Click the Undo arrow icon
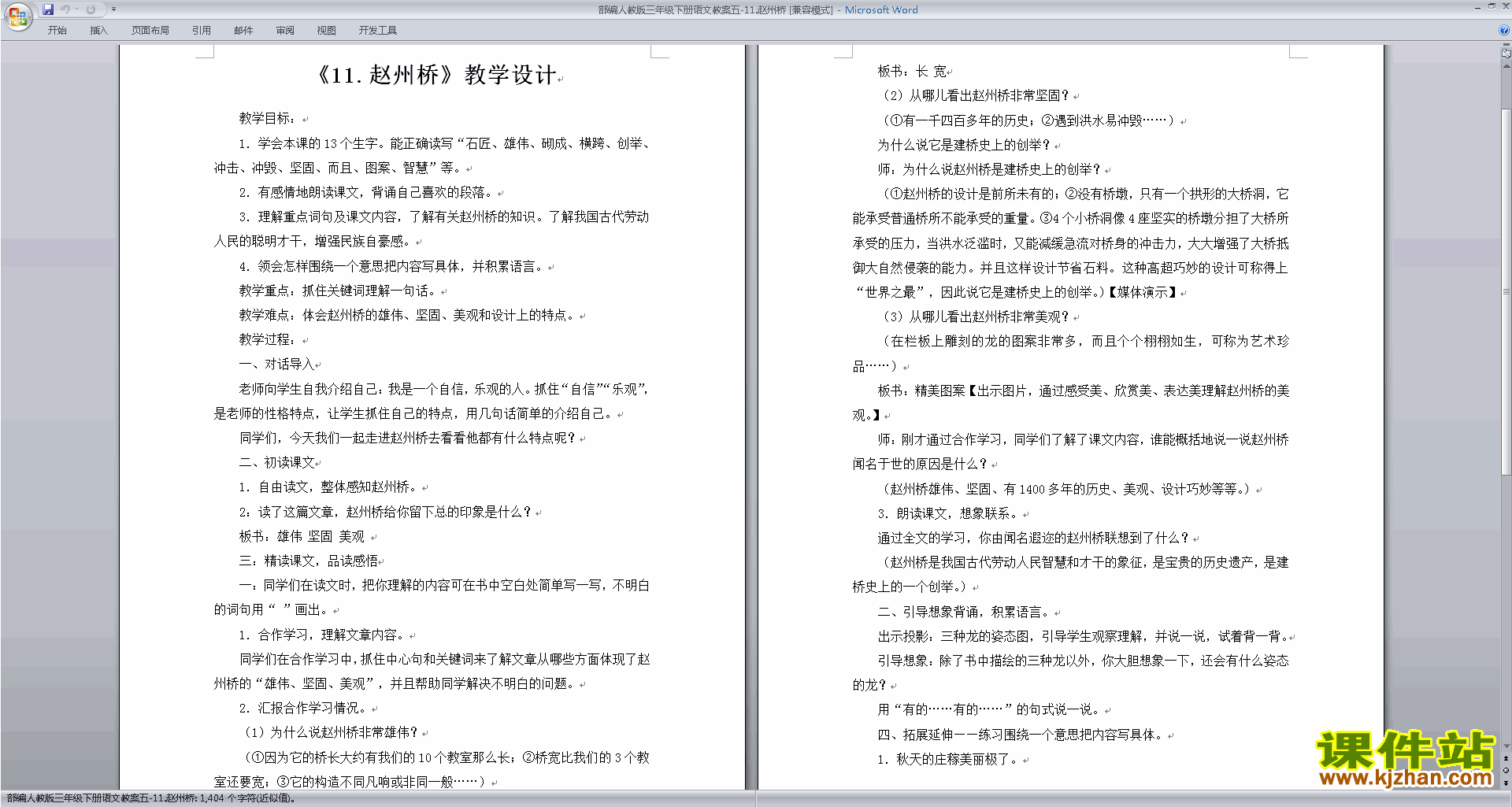 (x=65, y=9)
